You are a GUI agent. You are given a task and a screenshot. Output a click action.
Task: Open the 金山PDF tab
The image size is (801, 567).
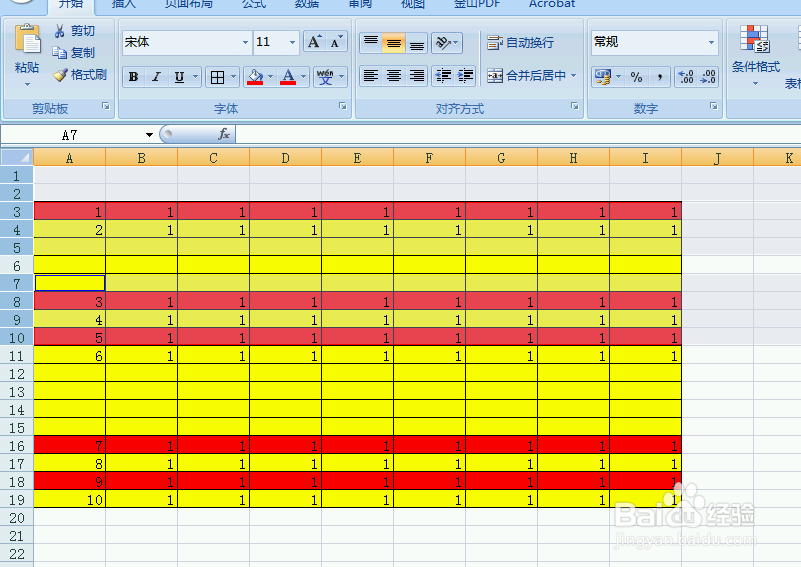477,4
